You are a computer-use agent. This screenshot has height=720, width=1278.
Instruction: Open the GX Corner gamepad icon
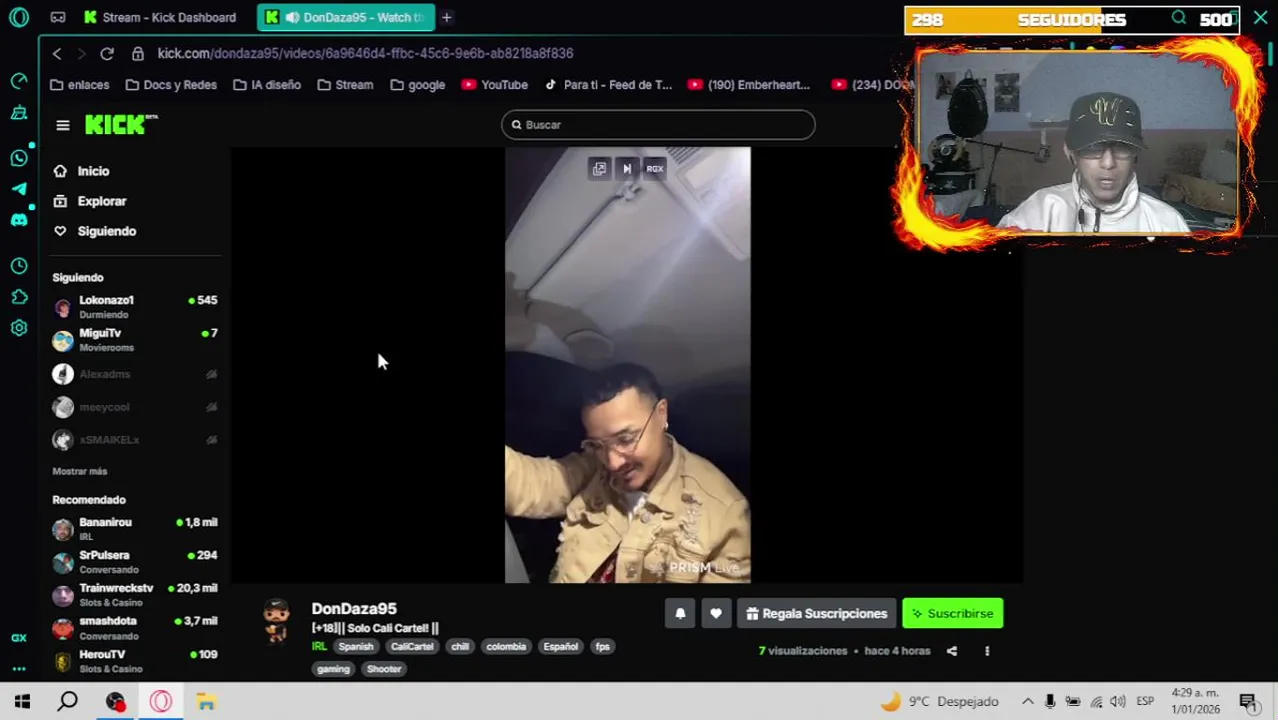[x=58, y=17]
